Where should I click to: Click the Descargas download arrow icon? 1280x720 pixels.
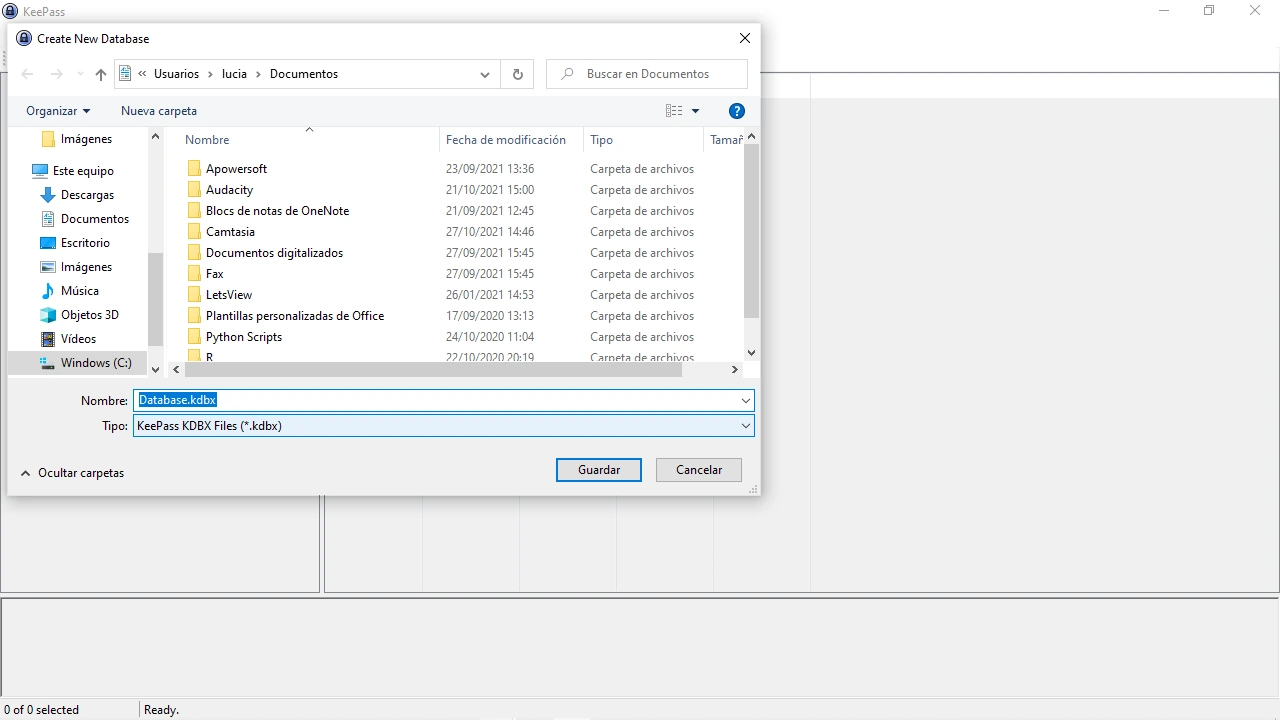[48, 195]
